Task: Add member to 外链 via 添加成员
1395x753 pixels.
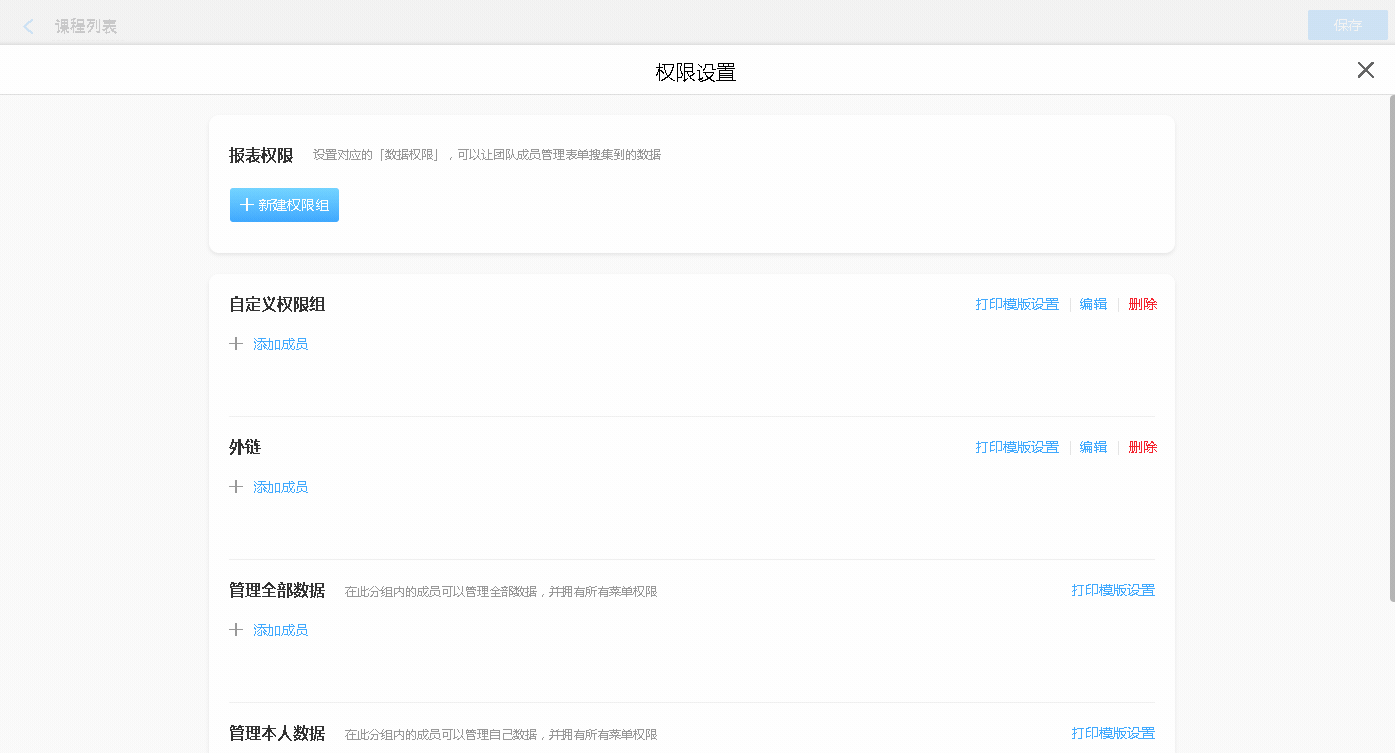Action: pyautogui.click(x=280, y=487)
